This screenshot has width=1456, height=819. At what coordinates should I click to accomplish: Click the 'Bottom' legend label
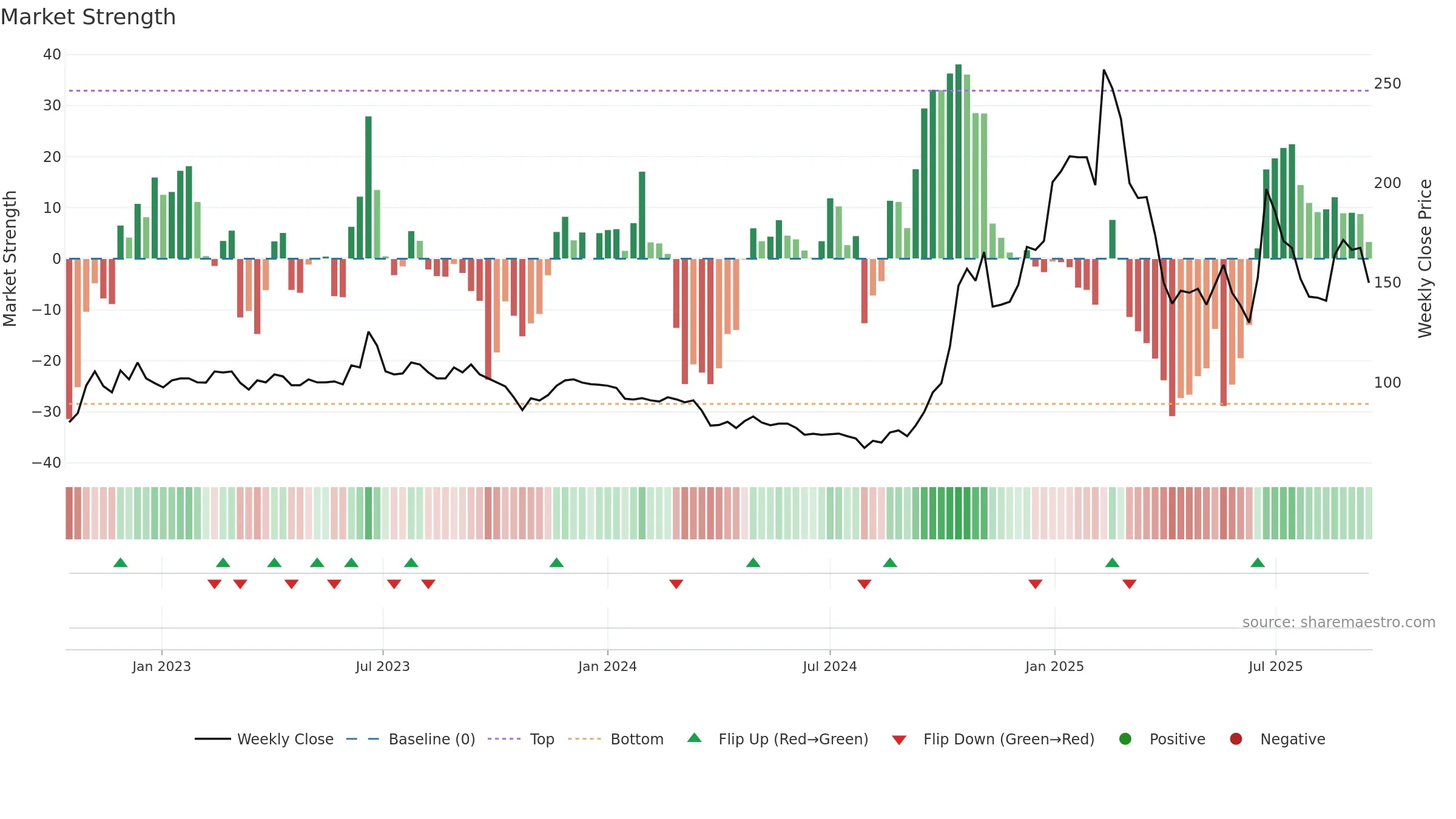click(x=637, y=739)
